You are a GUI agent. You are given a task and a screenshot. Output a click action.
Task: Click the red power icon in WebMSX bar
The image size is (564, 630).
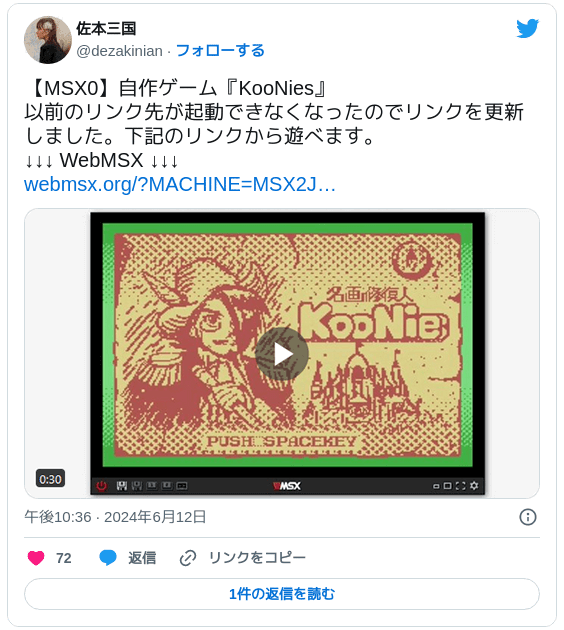(x=101, y=486)
